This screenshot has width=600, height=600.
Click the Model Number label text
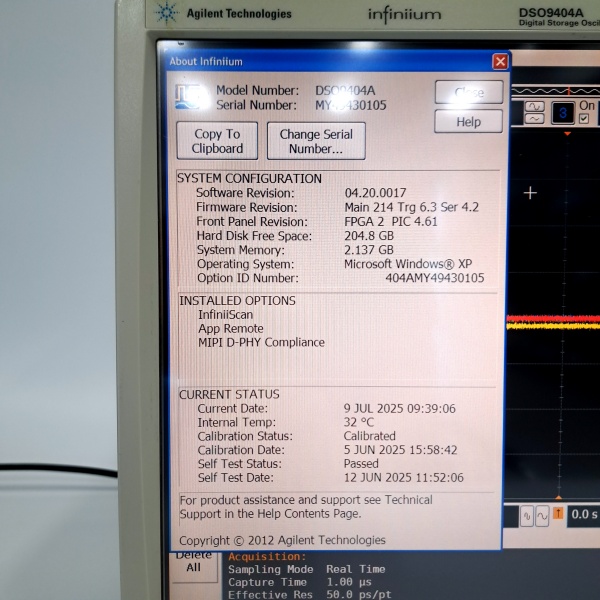coord(258,90)
